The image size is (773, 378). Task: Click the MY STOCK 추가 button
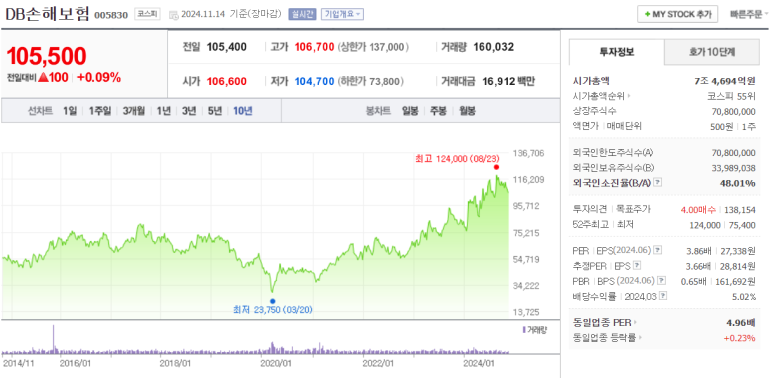677,14
